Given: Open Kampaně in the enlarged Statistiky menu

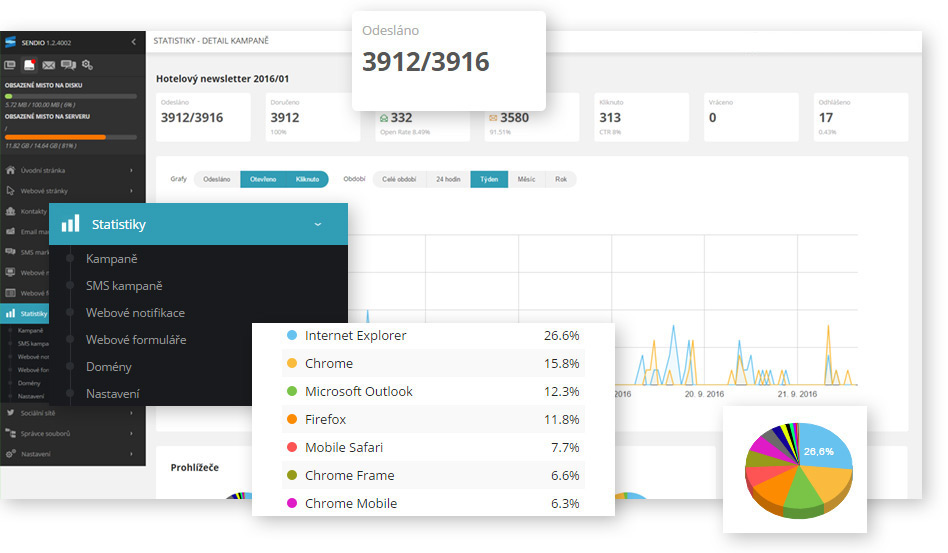Looking at the screenshot, I should click(x=111, y=259).
